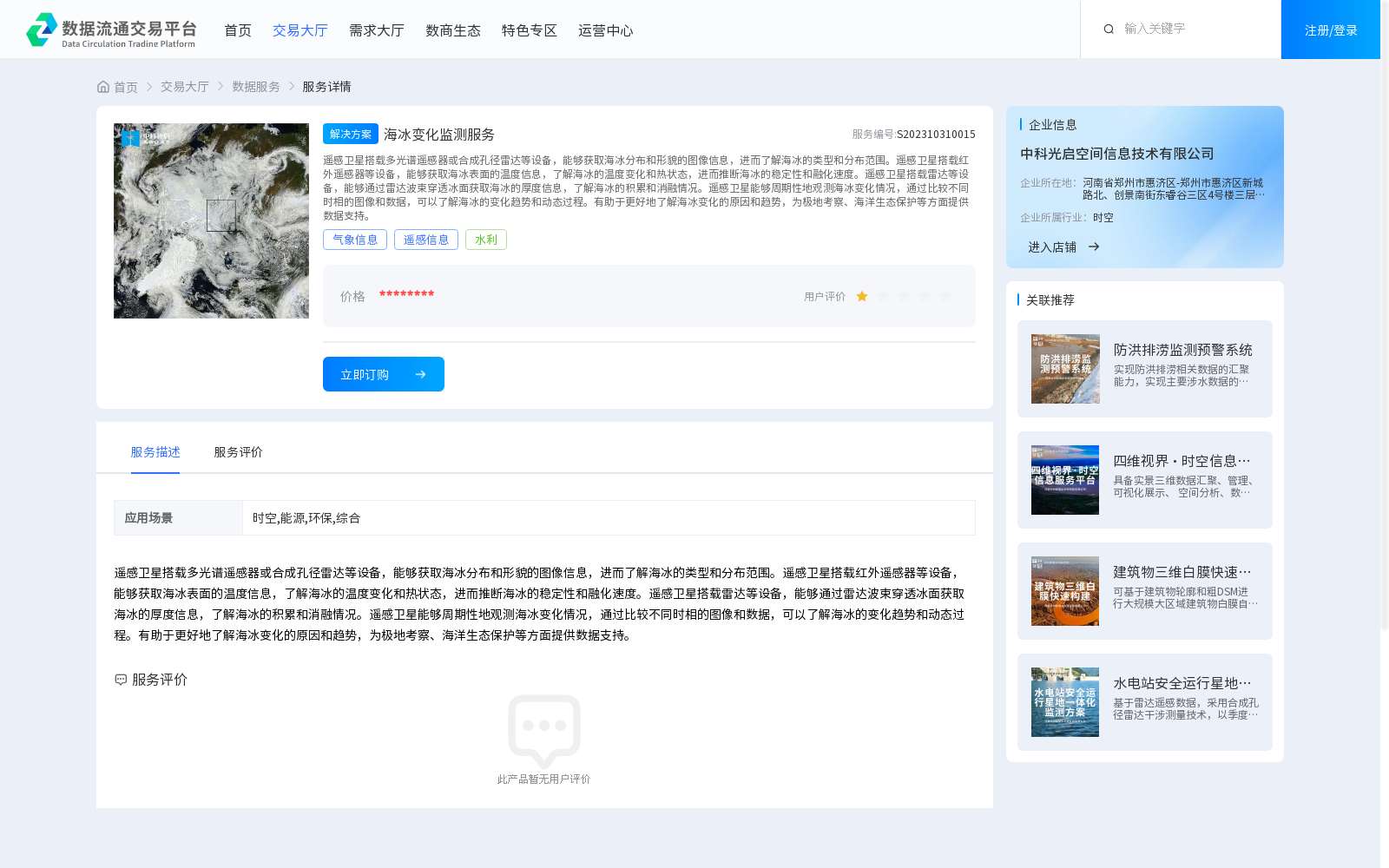Viewport: 1389px width, 868px height.
Task: Click the 防洪排涝监测预警系统 title
Action: pyautogui.click(x=1183, y=350)
